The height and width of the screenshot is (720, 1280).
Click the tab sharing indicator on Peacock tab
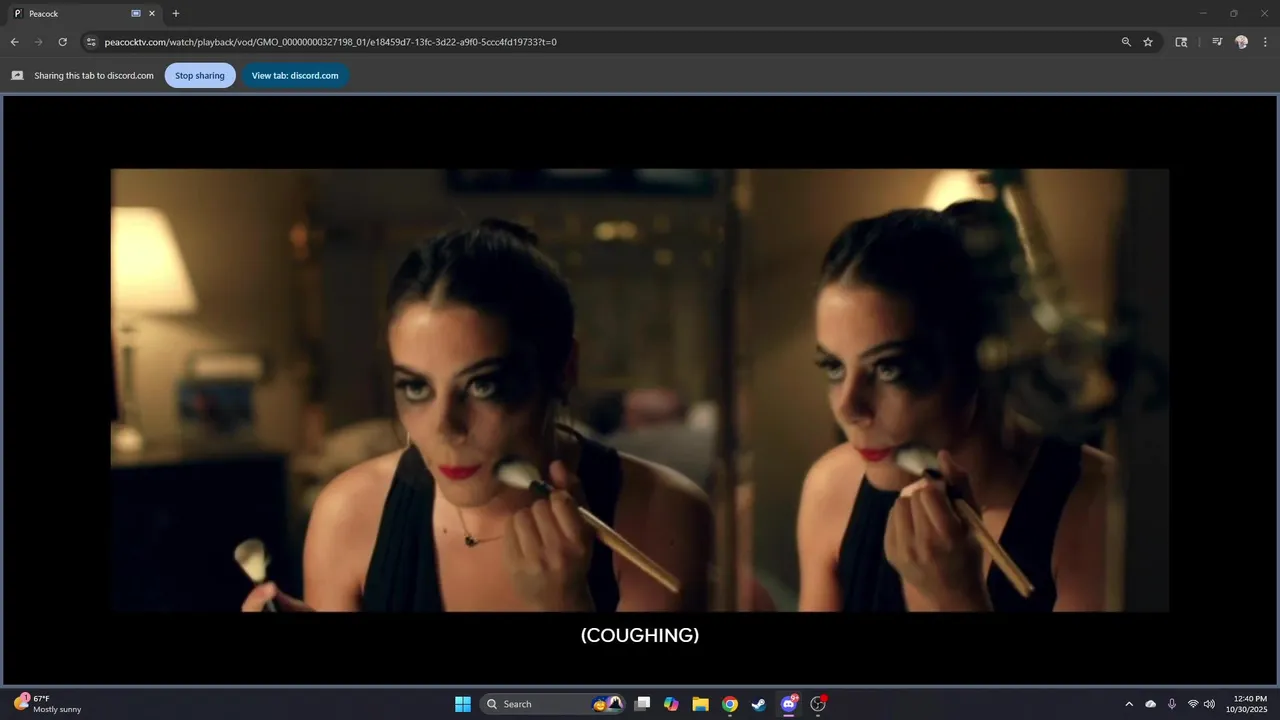136,14
